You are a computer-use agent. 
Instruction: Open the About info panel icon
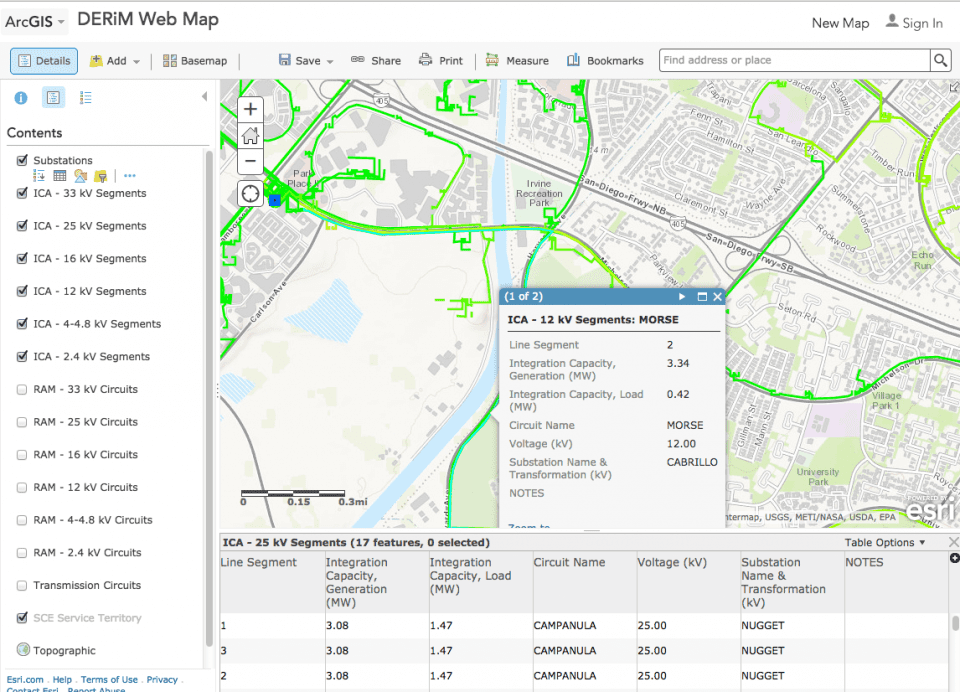[20, 97]
